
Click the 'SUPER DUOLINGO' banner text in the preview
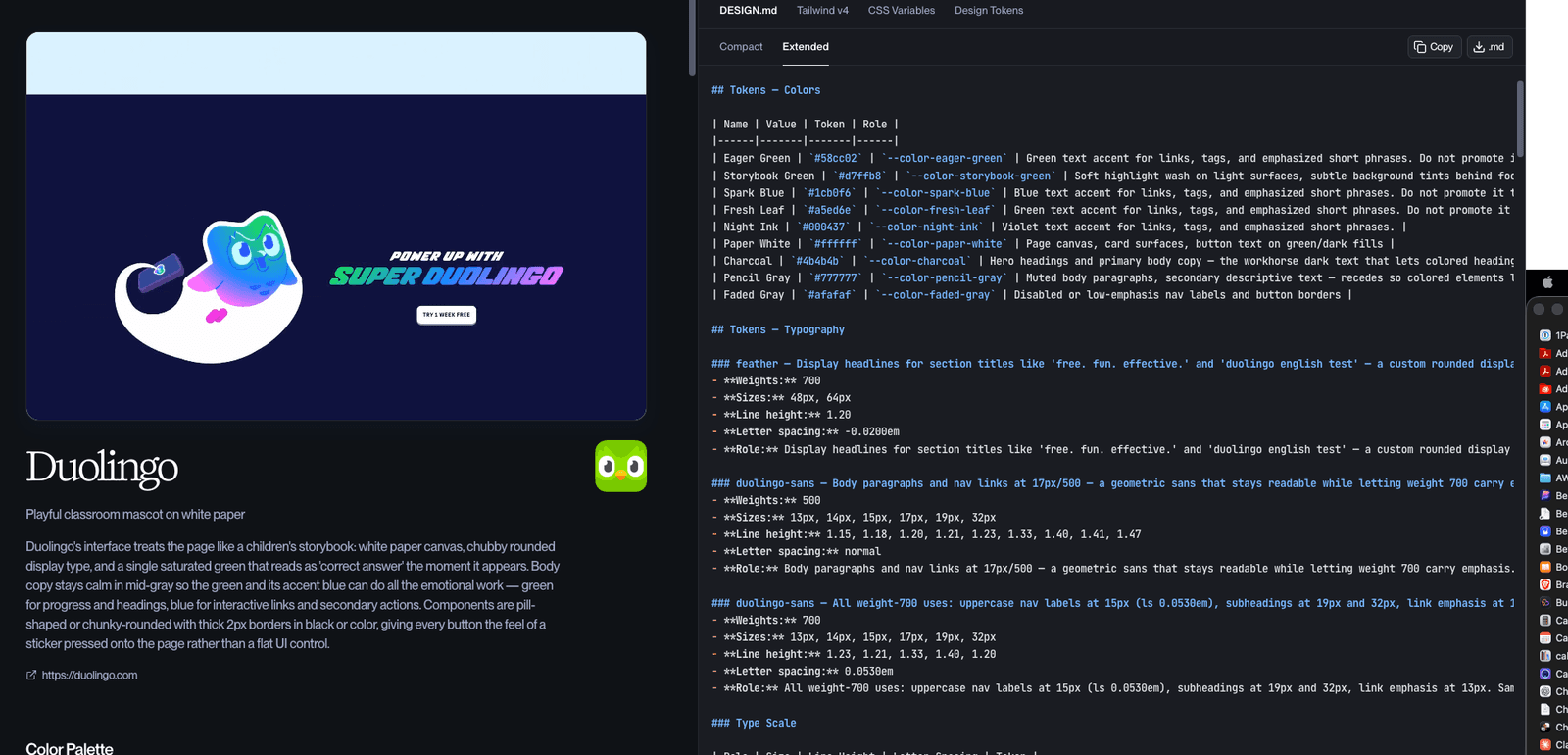(446, 277)
